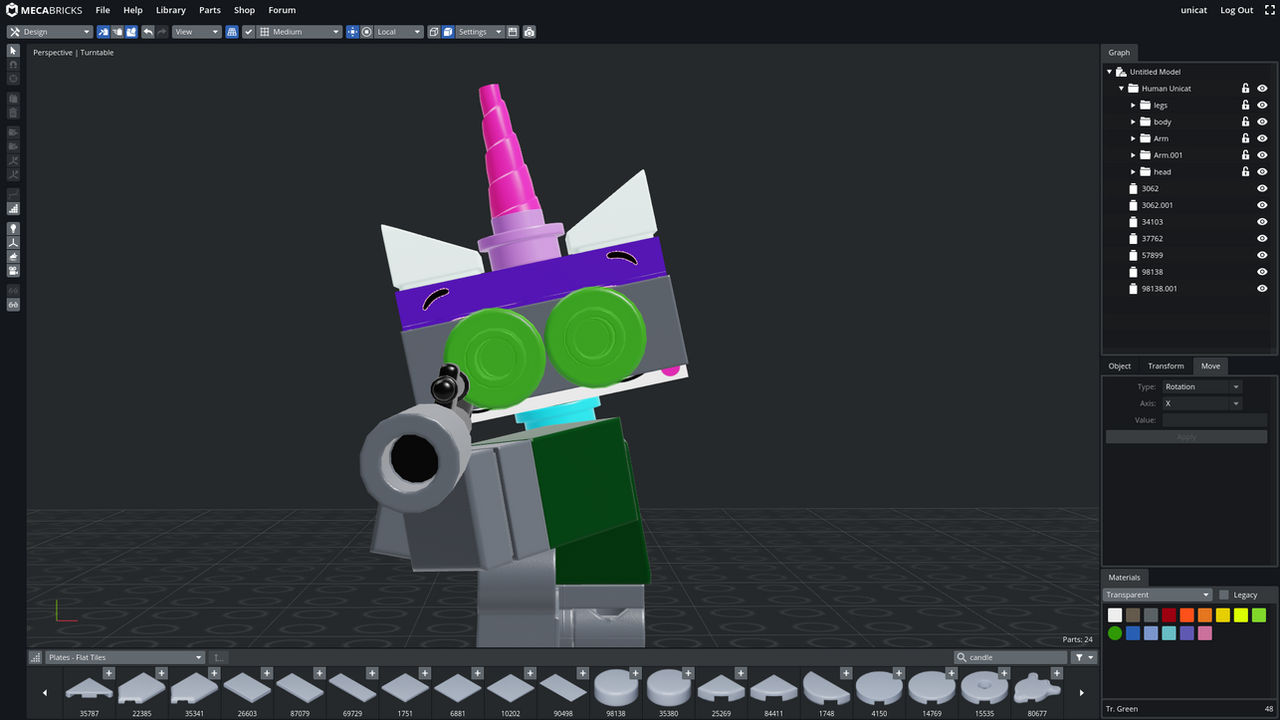Toggle the floor grid perspective icon
This screenshot has height=720, width=1280.
tap(232, 32)
